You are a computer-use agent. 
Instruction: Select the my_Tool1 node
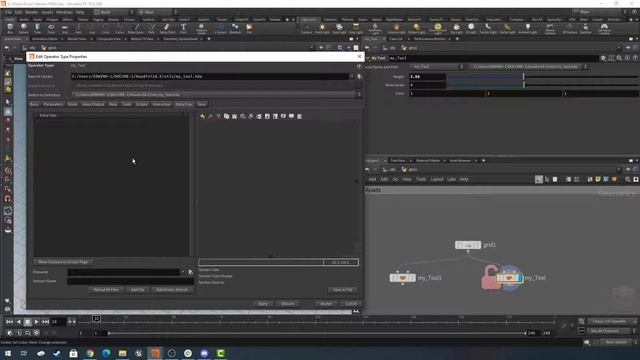click(x=402, y=278)
